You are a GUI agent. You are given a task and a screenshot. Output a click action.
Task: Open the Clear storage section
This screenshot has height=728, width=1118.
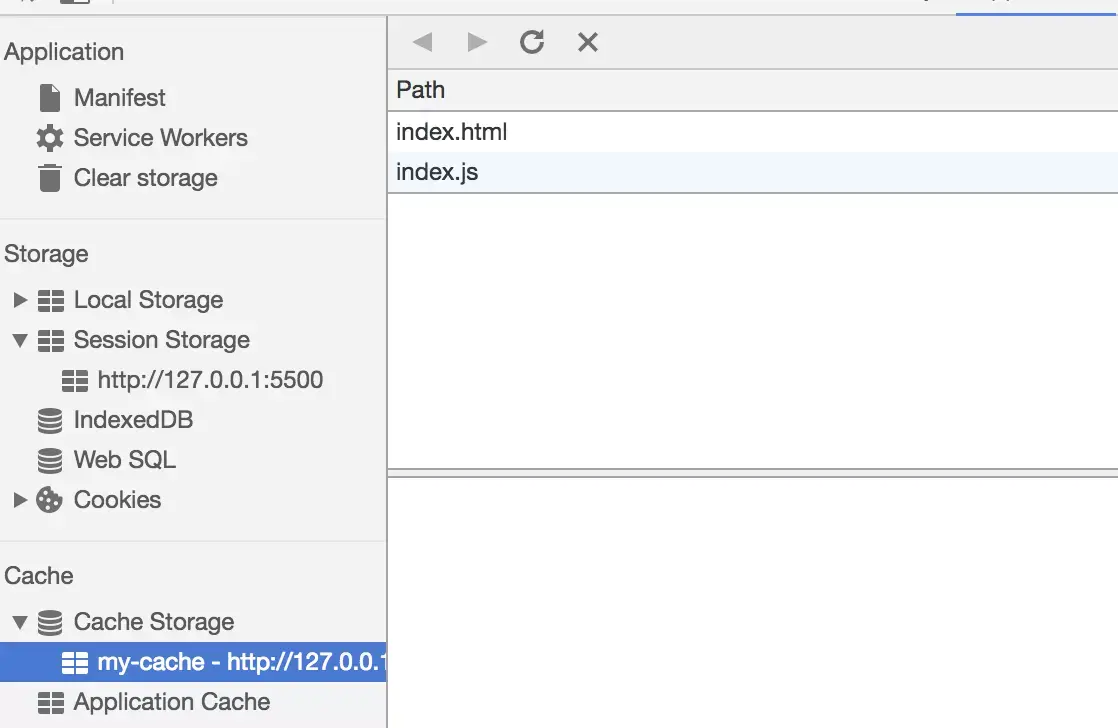click(145, 178)
